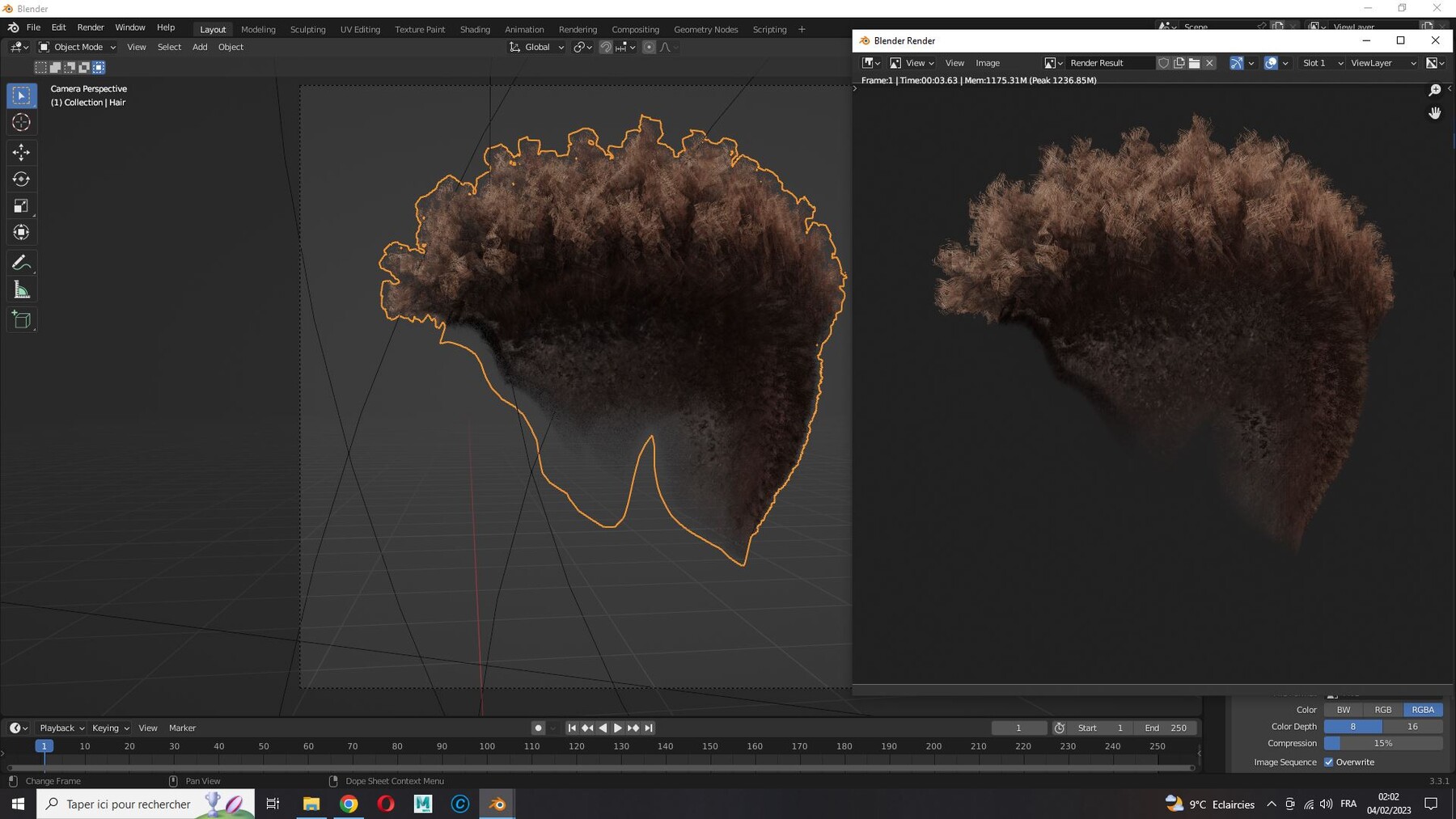Open Render menu in top bar
1456x819 pixels.
[x=91, y=27]
